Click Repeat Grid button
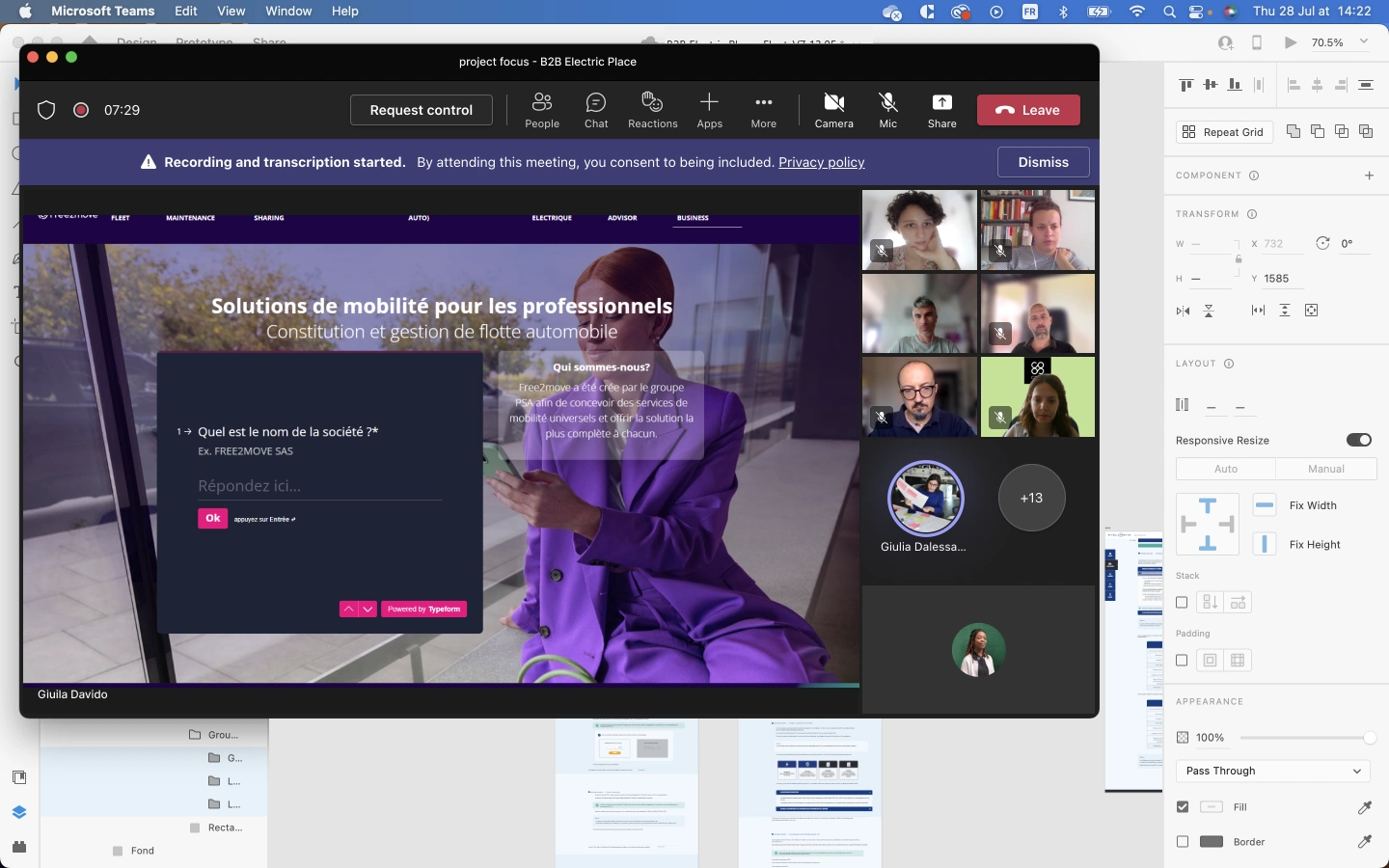Screen dimensions: 1389x868 (1224, 132)
